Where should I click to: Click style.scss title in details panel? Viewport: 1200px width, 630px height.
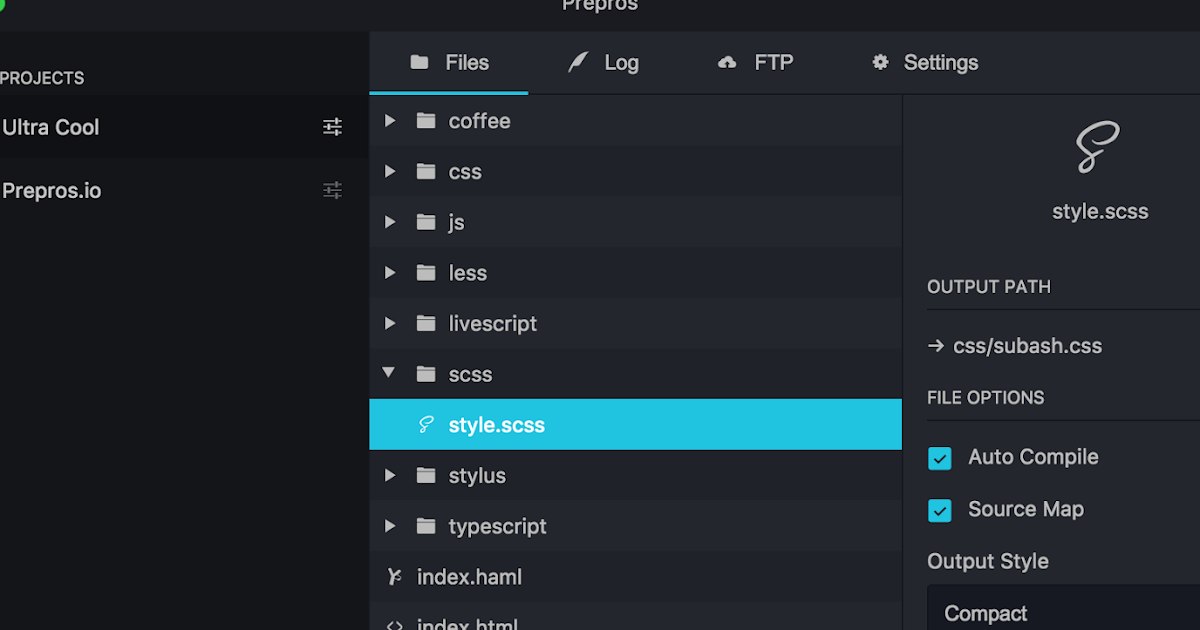[x=1100, y=212]
